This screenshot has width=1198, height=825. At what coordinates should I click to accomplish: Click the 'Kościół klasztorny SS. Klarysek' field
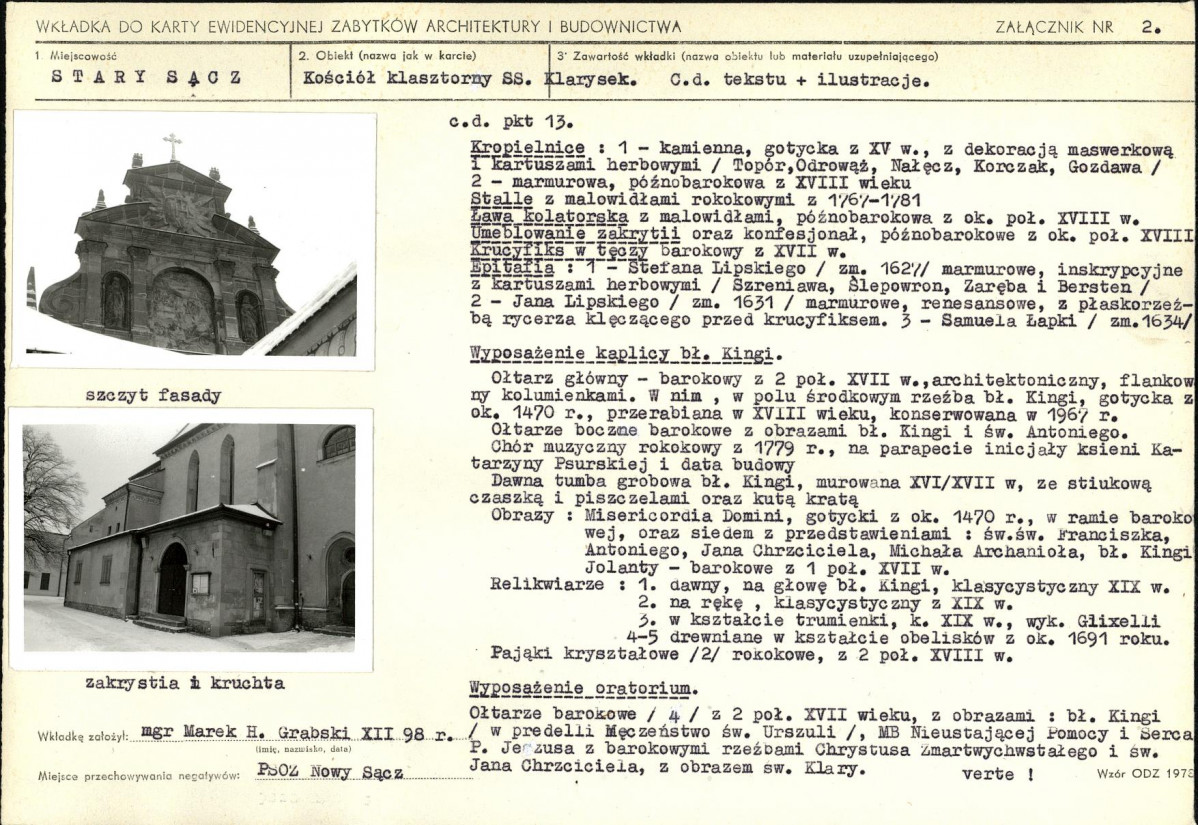pyautogui.click(x=469, y=79)
